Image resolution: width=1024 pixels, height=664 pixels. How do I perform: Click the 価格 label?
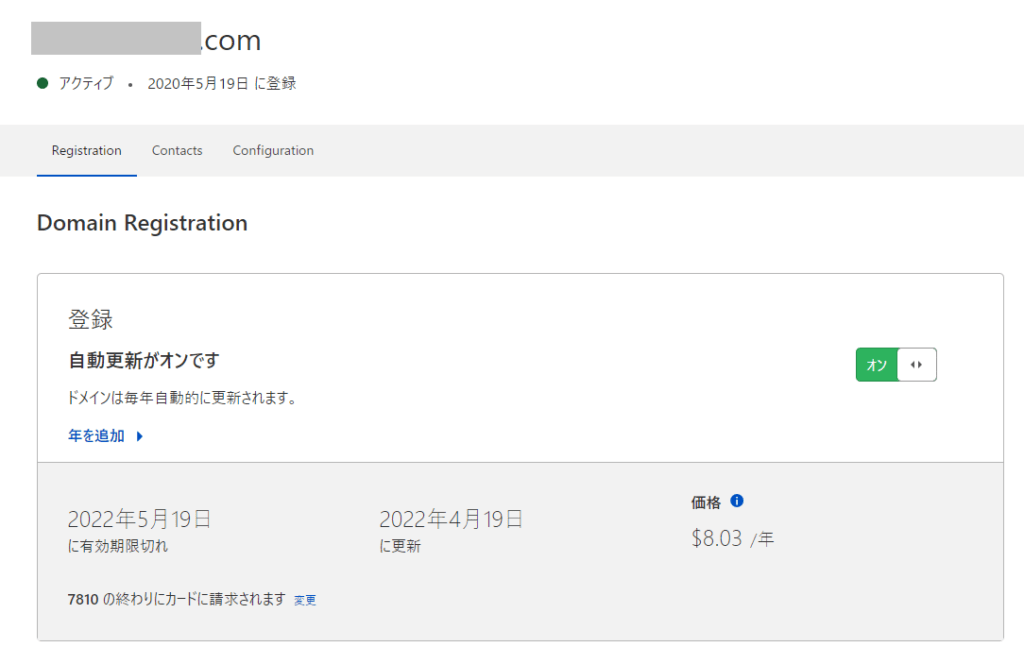705,502
